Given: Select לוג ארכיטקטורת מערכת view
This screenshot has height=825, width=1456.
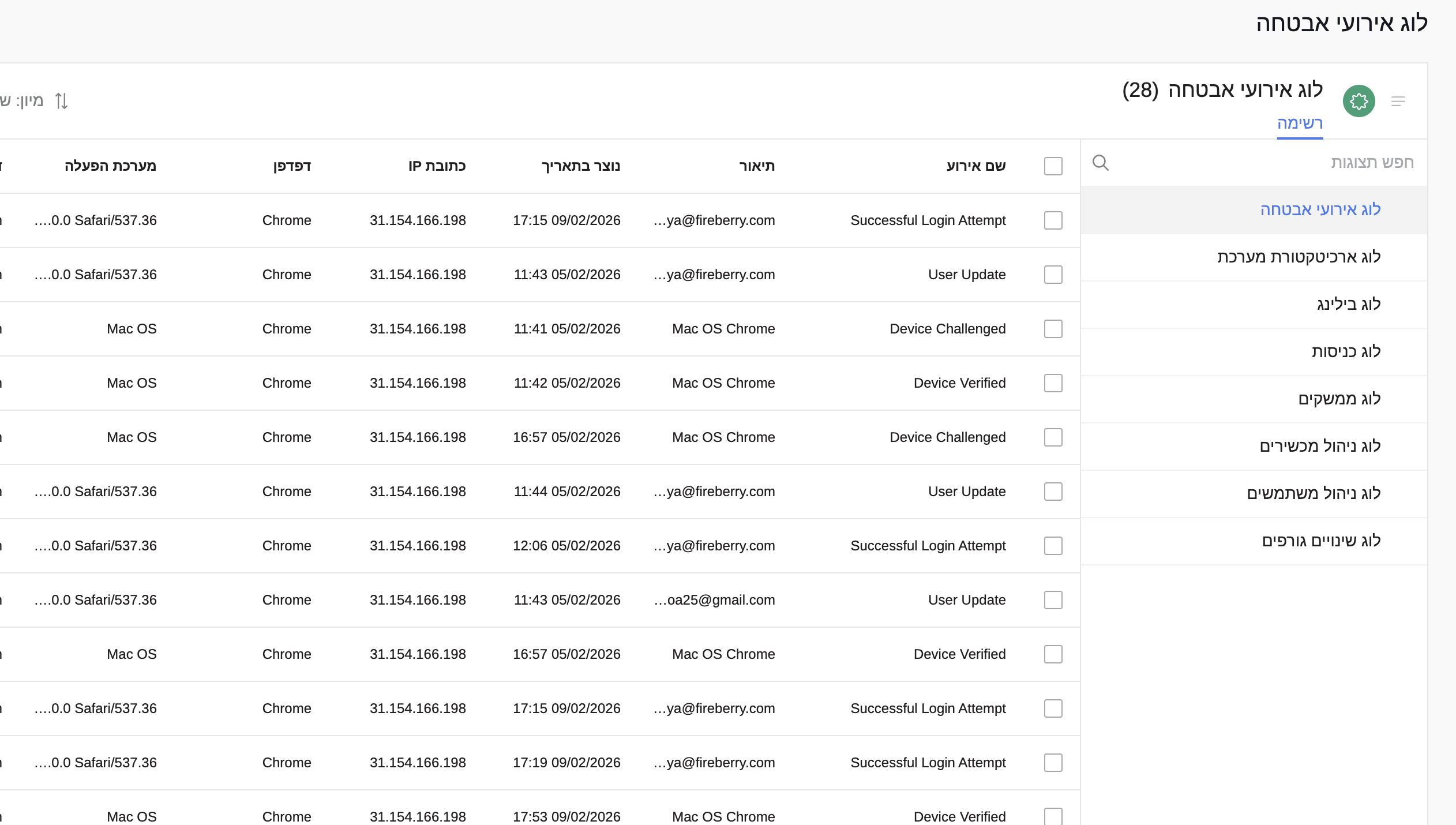Looking at the screenshot, I should click(x=1299, y=257).
